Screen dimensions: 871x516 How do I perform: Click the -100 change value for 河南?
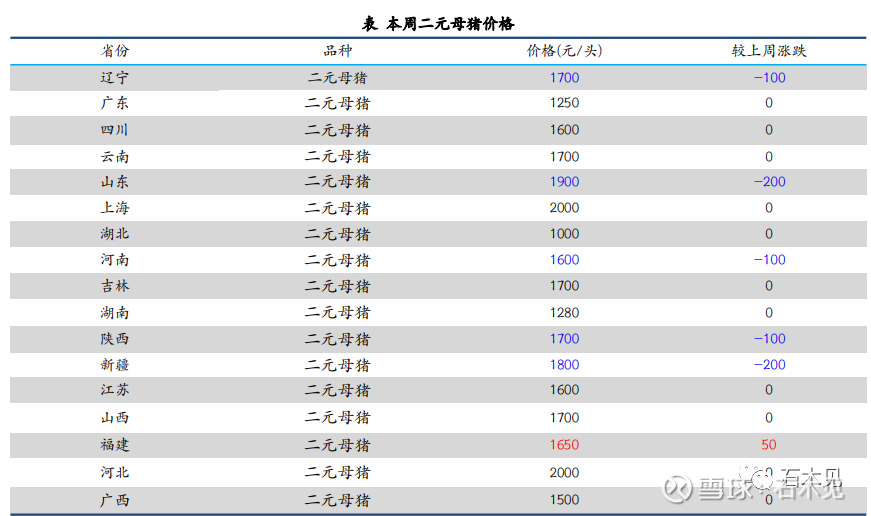(x=769, y=260)
